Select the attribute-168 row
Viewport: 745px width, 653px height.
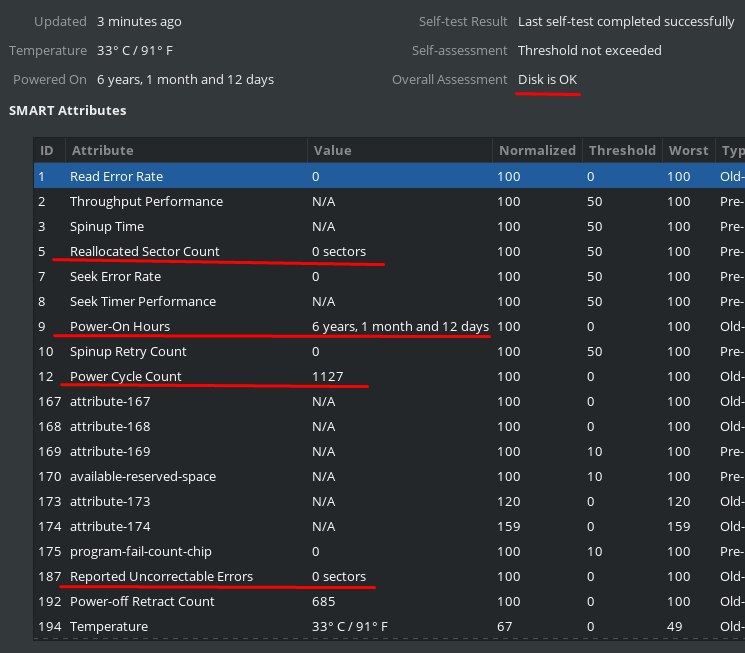point(389,426)
